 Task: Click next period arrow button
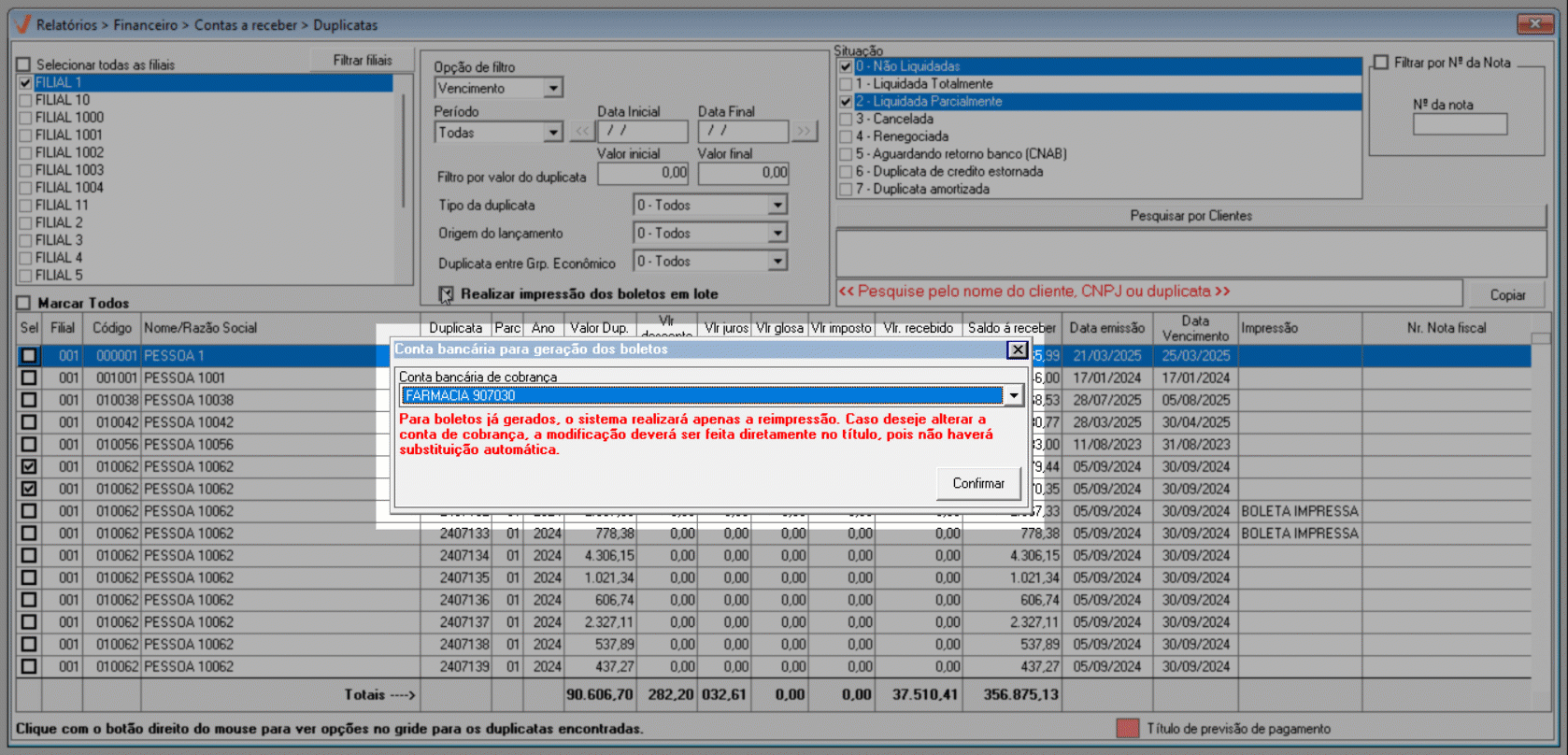[x=804, y=132]
